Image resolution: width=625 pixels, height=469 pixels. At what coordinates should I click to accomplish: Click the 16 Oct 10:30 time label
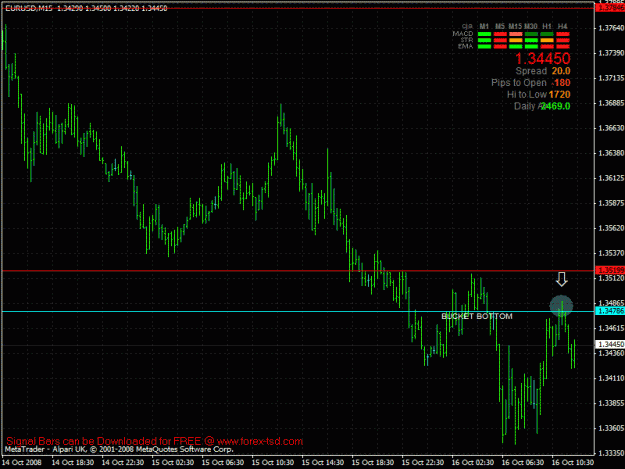[x=573, y=463]
